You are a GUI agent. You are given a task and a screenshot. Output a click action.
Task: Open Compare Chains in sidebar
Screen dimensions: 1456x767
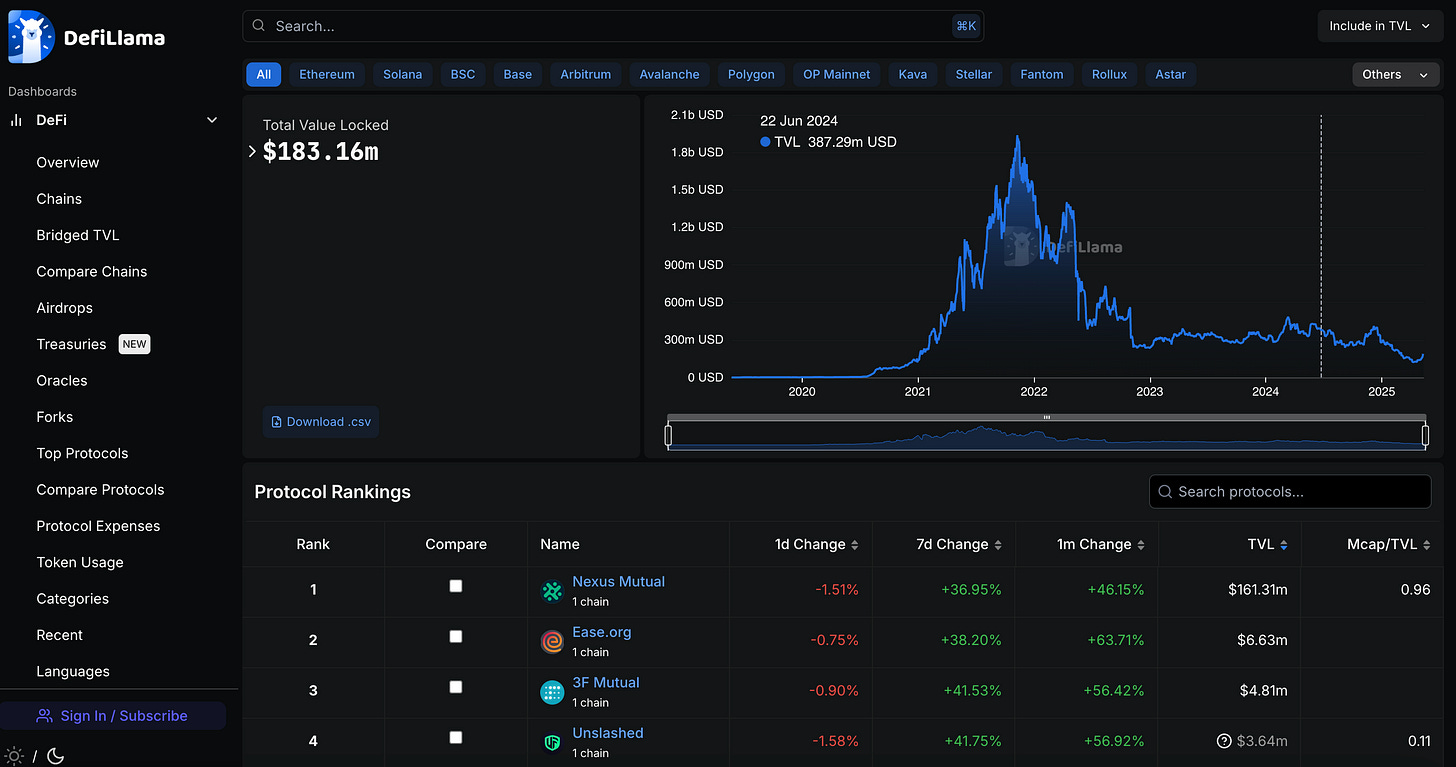tap(92, 272)
